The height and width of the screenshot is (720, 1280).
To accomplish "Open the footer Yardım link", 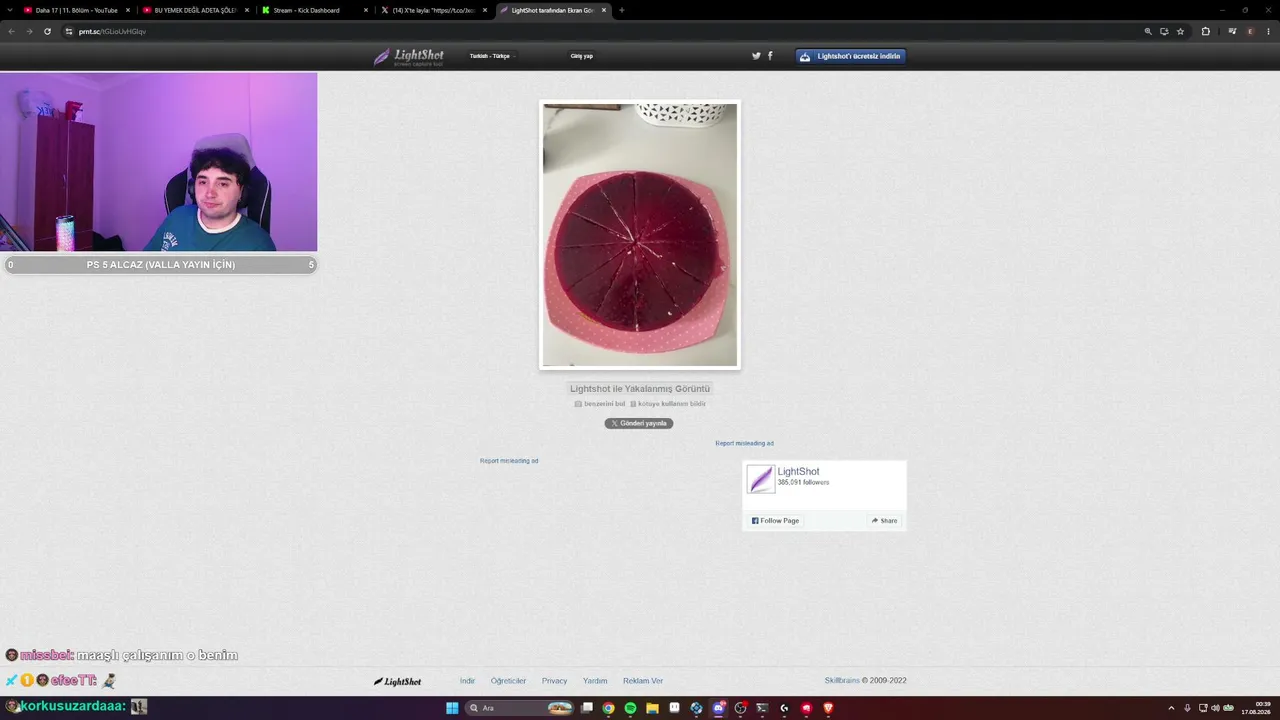I will [595, 681].
